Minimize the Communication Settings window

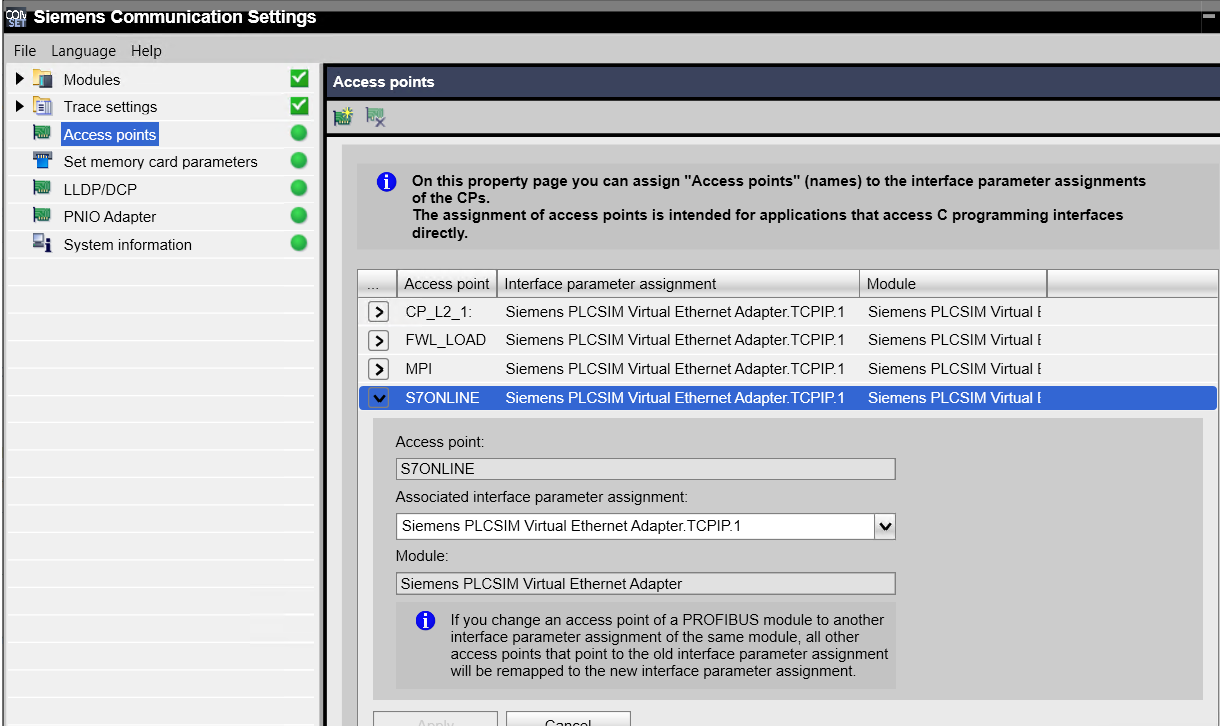[x=1207, y=17]
